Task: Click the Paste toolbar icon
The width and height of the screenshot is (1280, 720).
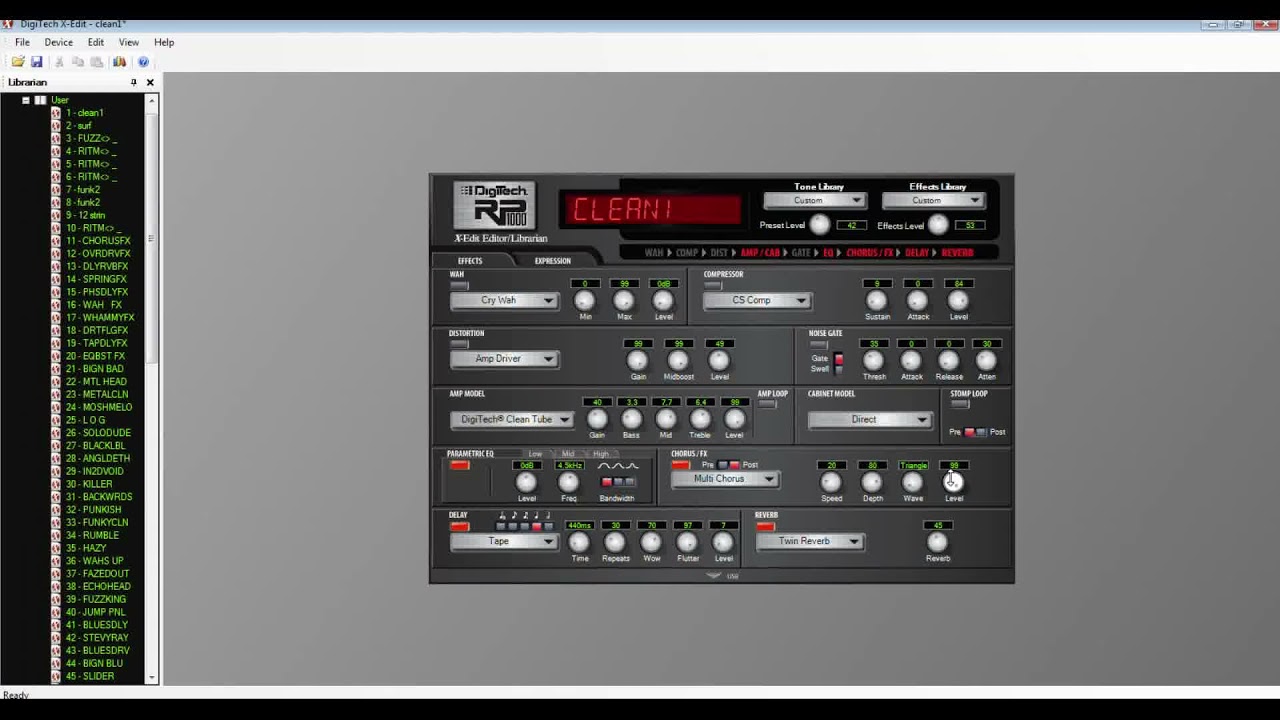Action: (x=97, y=62)
